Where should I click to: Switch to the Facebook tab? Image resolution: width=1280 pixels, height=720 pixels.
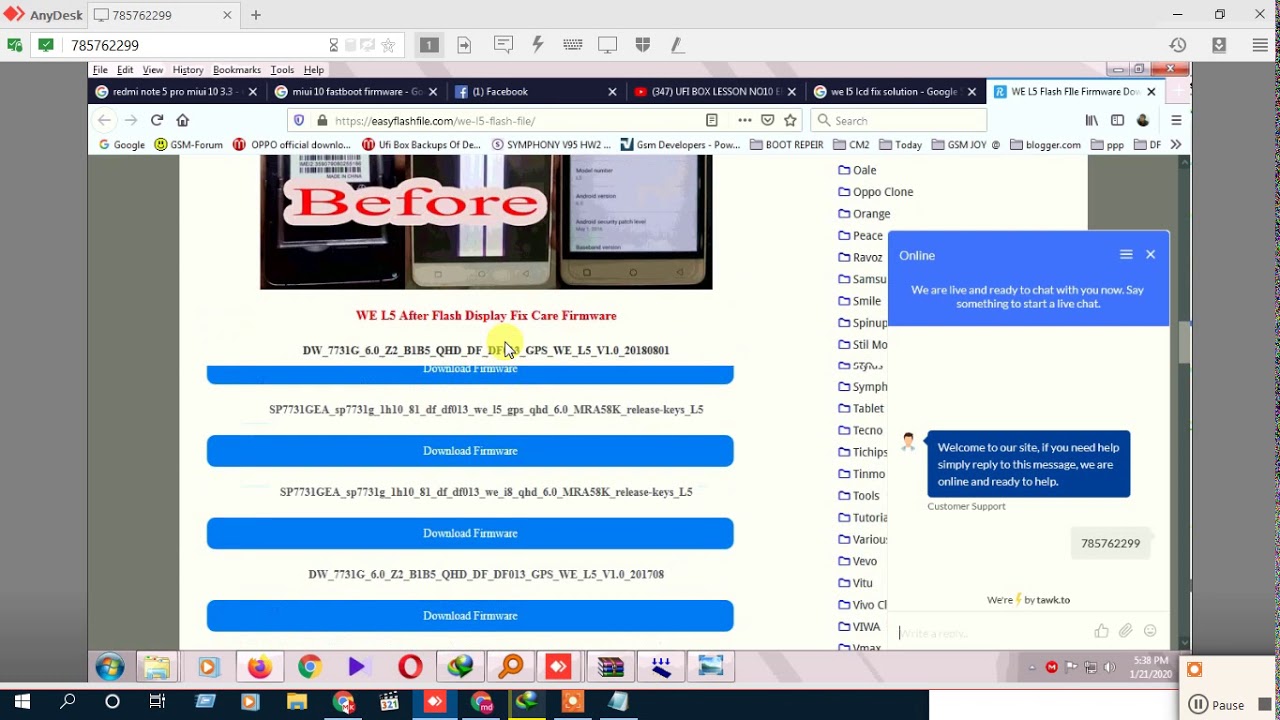pyautogui.click(x=535, y=91)
